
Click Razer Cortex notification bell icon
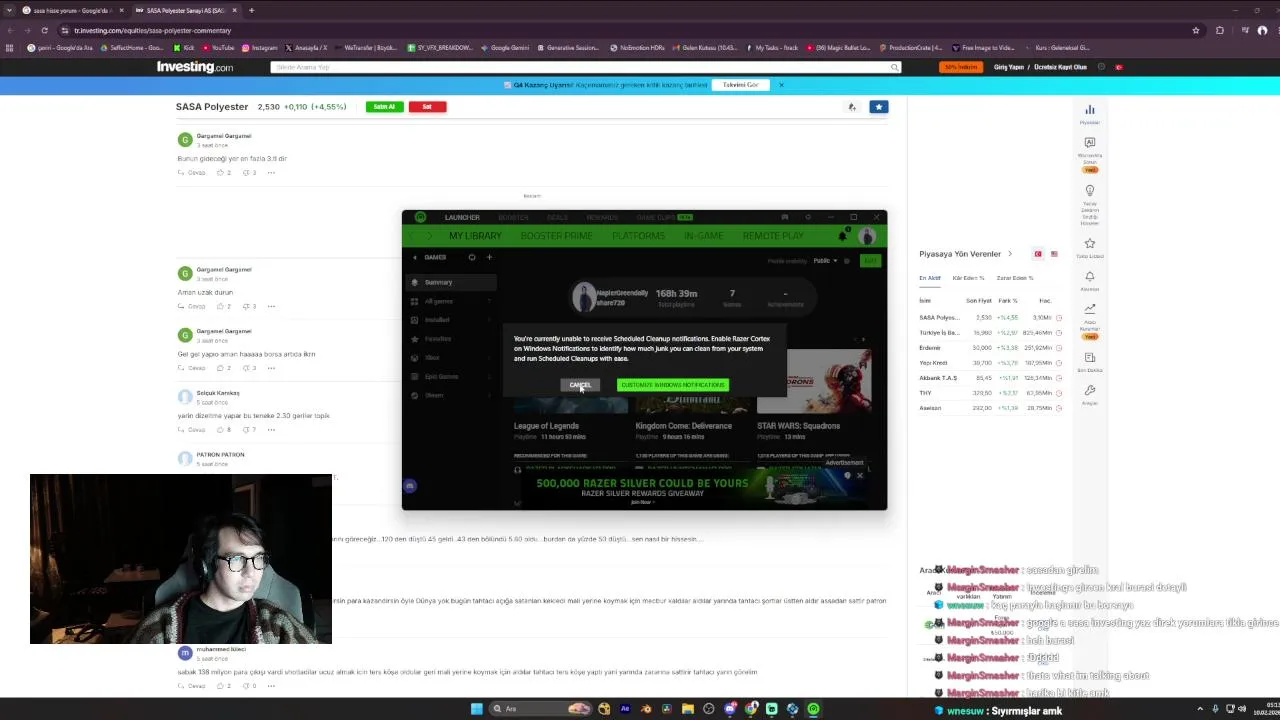click(842, 236)
